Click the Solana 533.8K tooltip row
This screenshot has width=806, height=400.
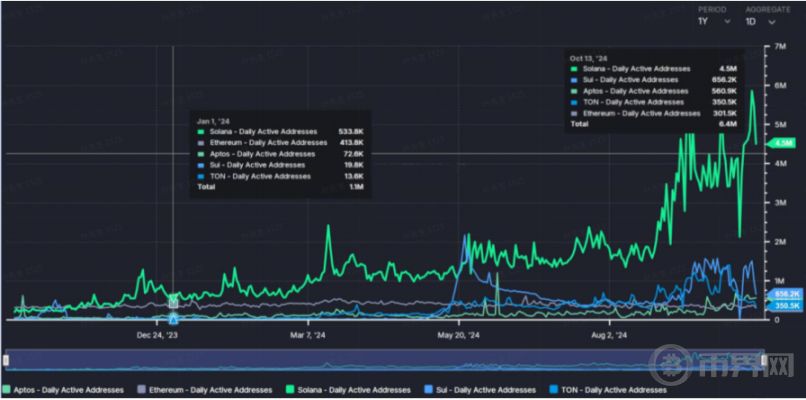pyautogui.click(x=281, y=132)
